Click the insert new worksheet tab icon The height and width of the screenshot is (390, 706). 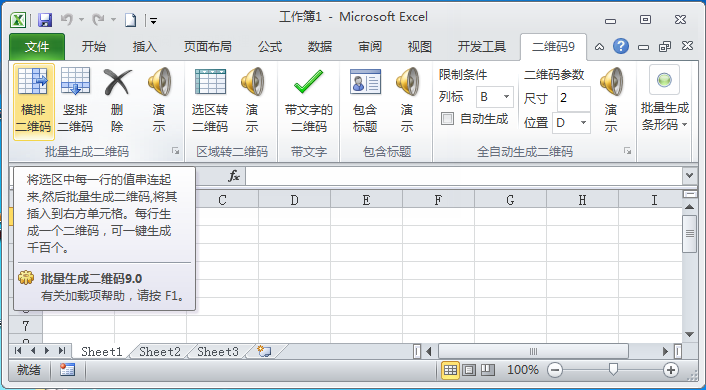click(x=264, y=351)
